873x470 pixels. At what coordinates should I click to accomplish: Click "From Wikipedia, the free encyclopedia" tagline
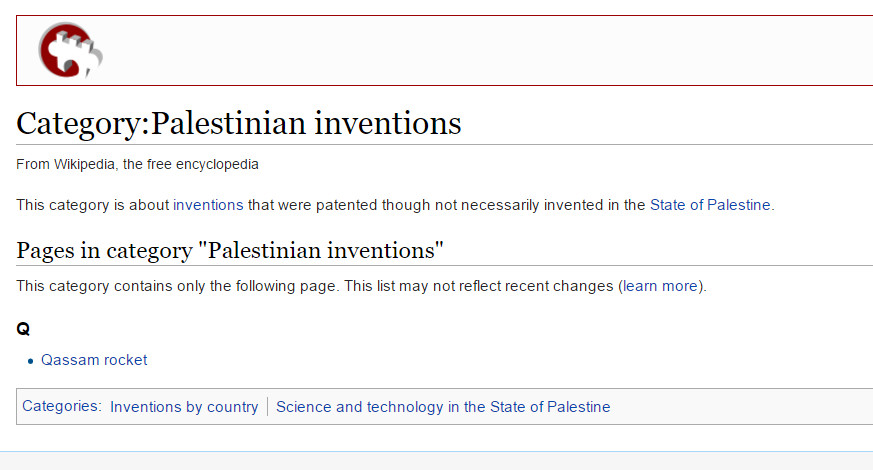(x=137, y=164)
